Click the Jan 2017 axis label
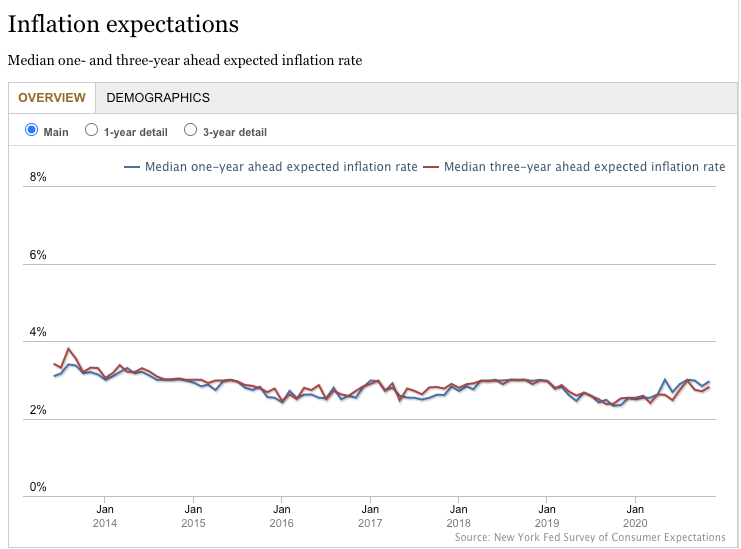741x549 pixels. click(369, 515)
